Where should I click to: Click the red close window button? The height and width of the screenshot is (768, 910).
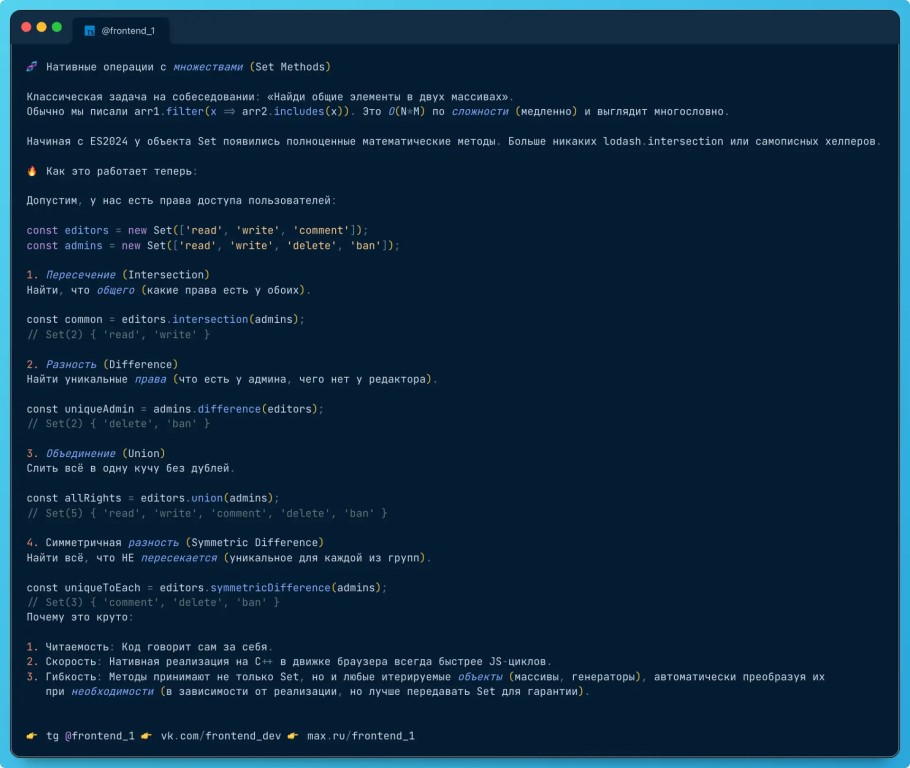tap(26, 27)
